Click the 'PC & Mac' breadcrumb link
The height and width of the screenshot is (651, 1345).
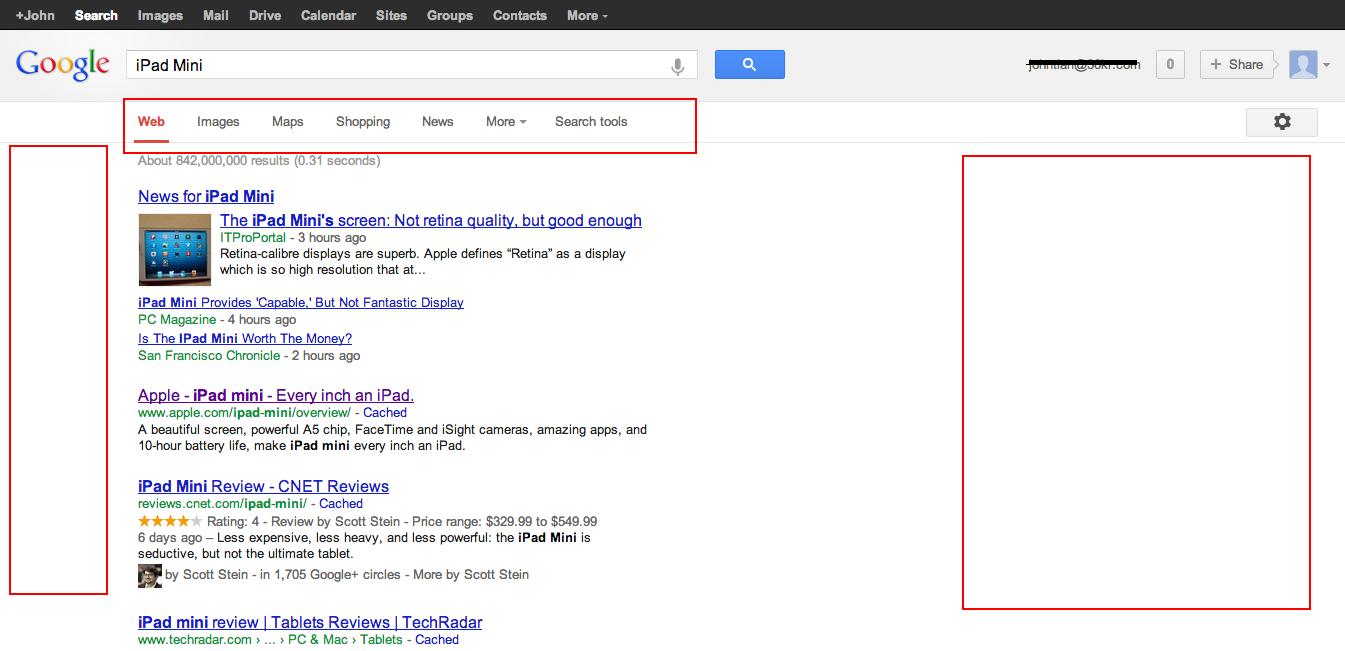[x=318, y=640]
